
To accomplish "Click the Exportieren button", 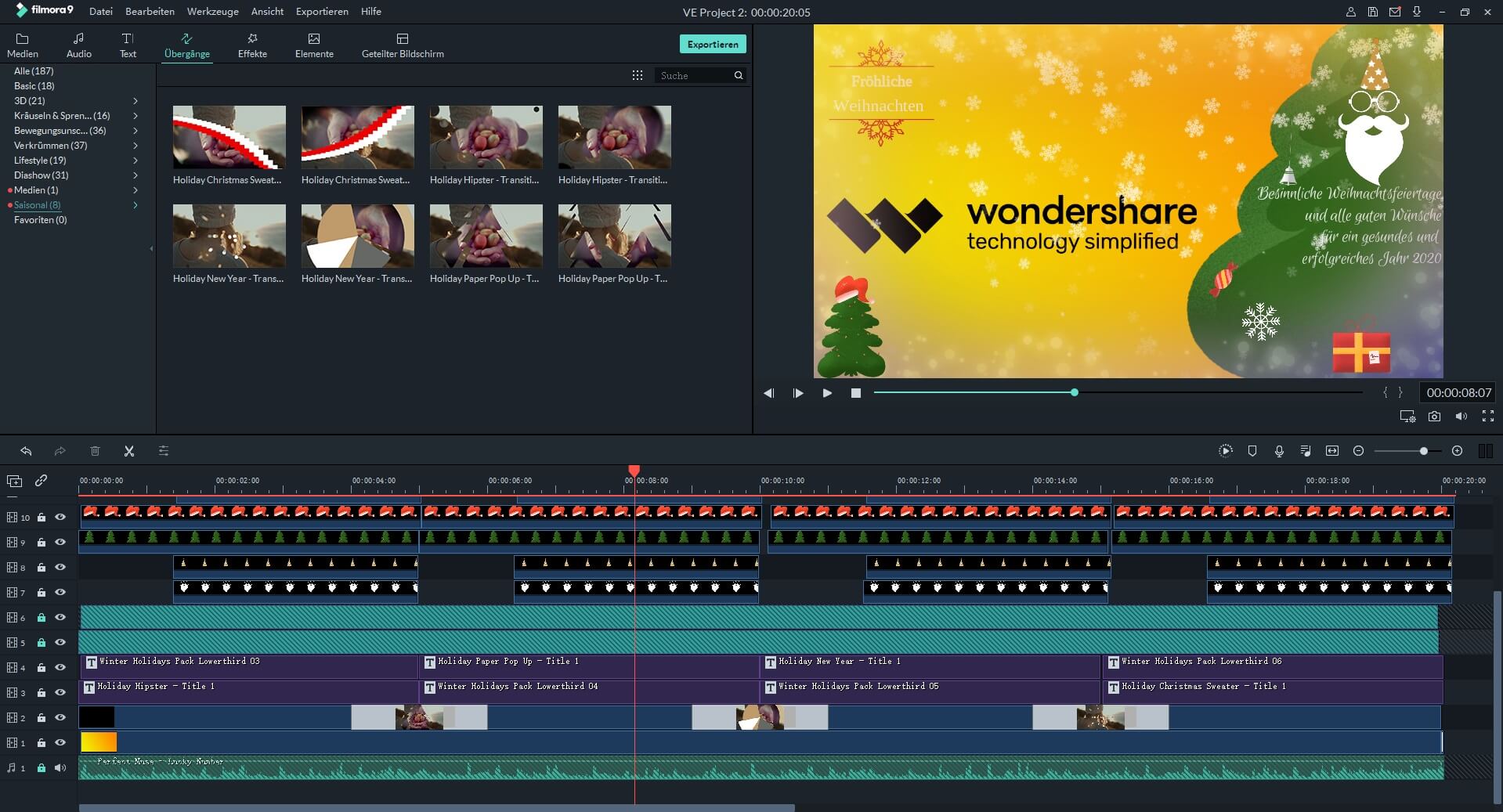I will pos(713,45).
